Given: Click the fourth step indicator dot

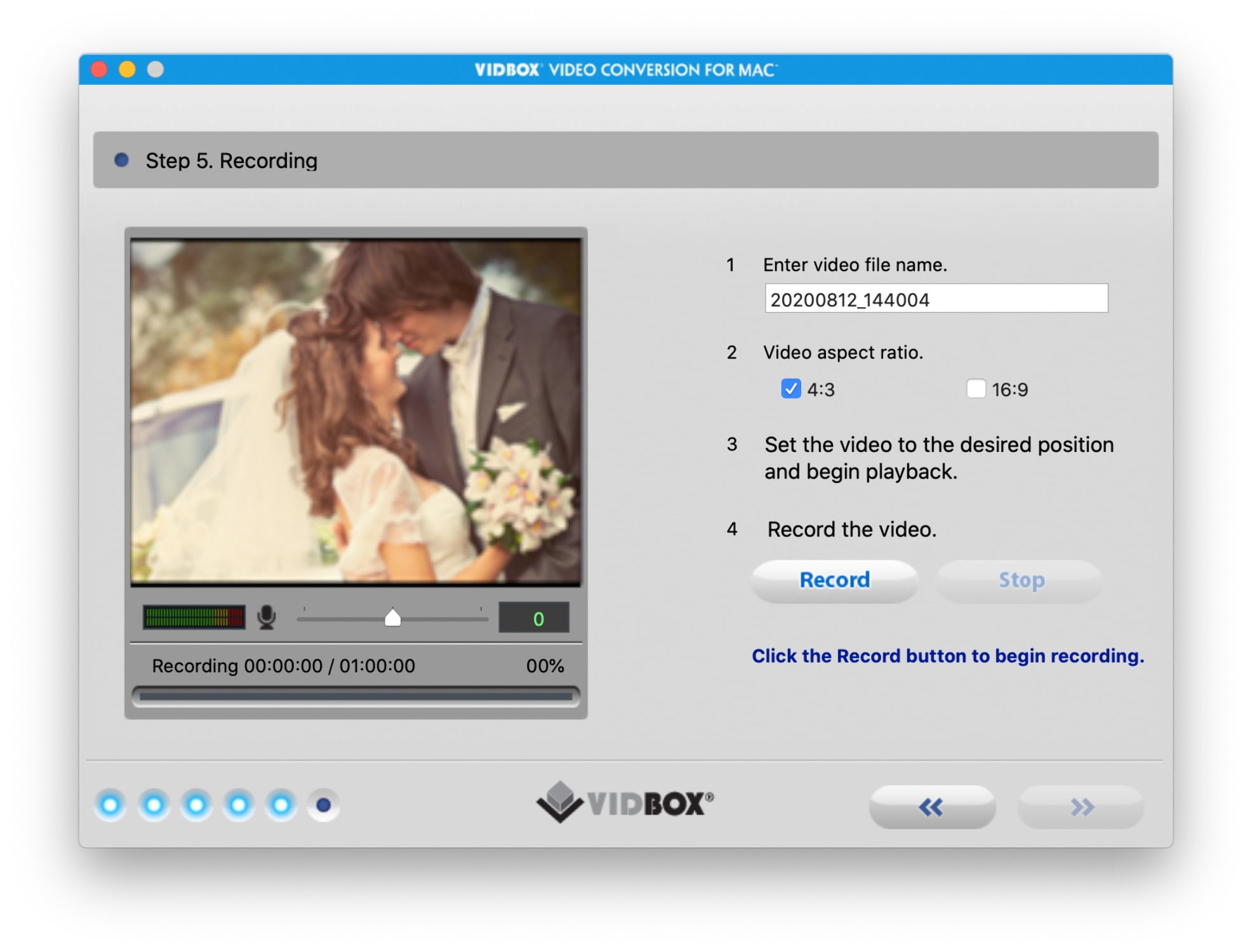Looking at the screenshot, I should point(239,805).
